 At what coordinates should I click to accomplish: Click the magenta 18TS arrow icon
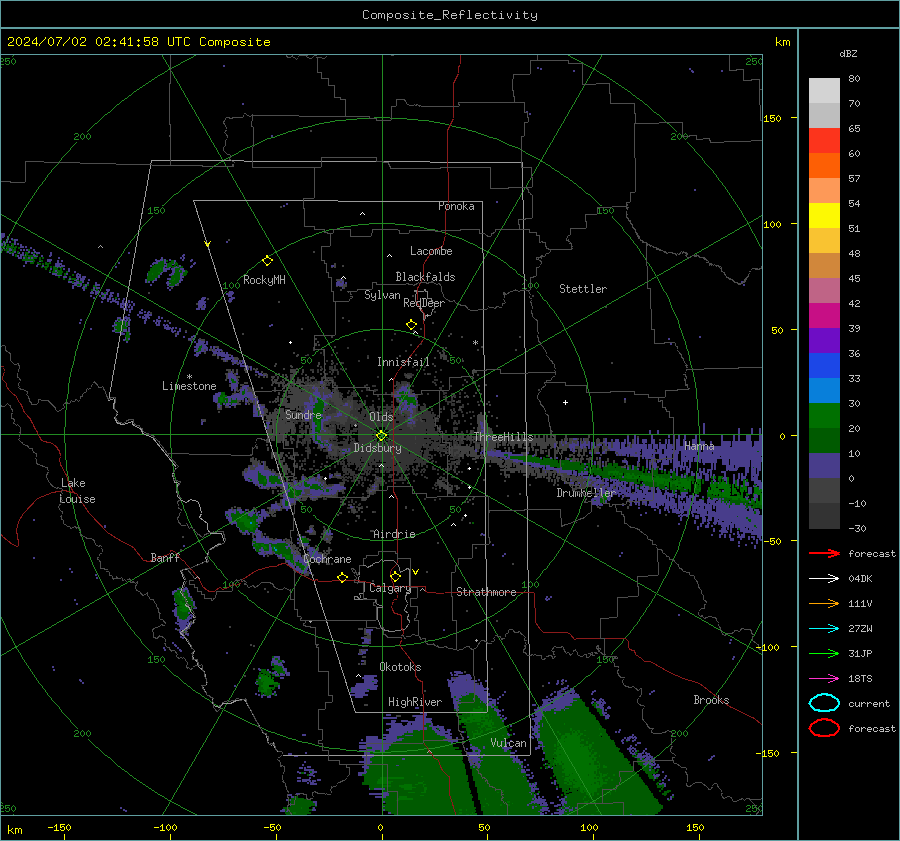pyautogui.click(x=824, y=679)
